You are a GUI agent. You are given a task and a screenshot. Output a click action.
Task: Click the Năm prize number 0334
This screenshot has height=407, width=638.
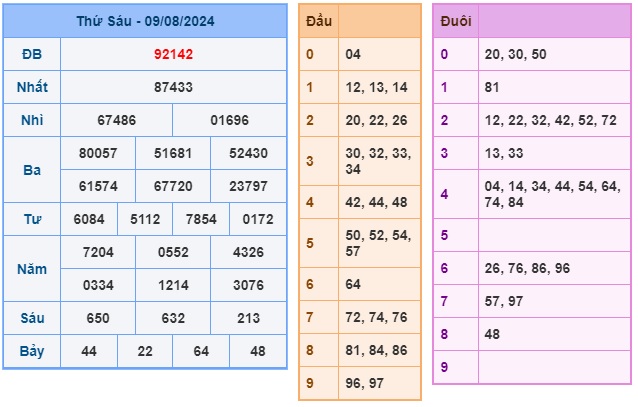[x=98, y=285]
